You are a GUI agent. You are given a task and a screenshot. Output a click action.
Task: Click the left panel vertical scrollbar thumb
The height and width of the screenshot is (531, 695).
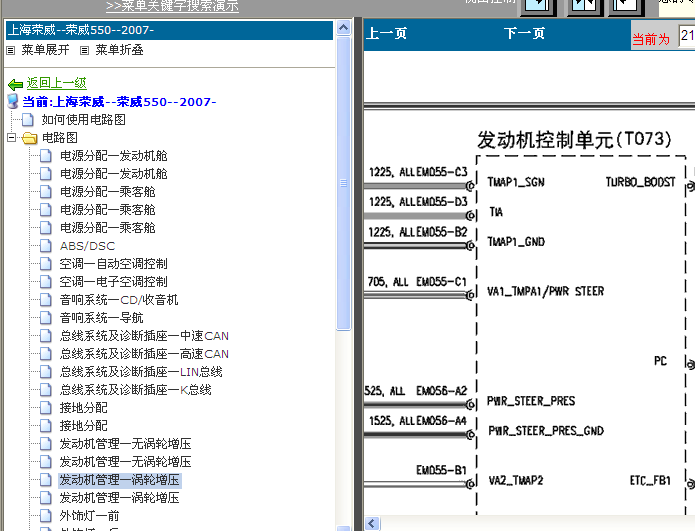(343, 183)
